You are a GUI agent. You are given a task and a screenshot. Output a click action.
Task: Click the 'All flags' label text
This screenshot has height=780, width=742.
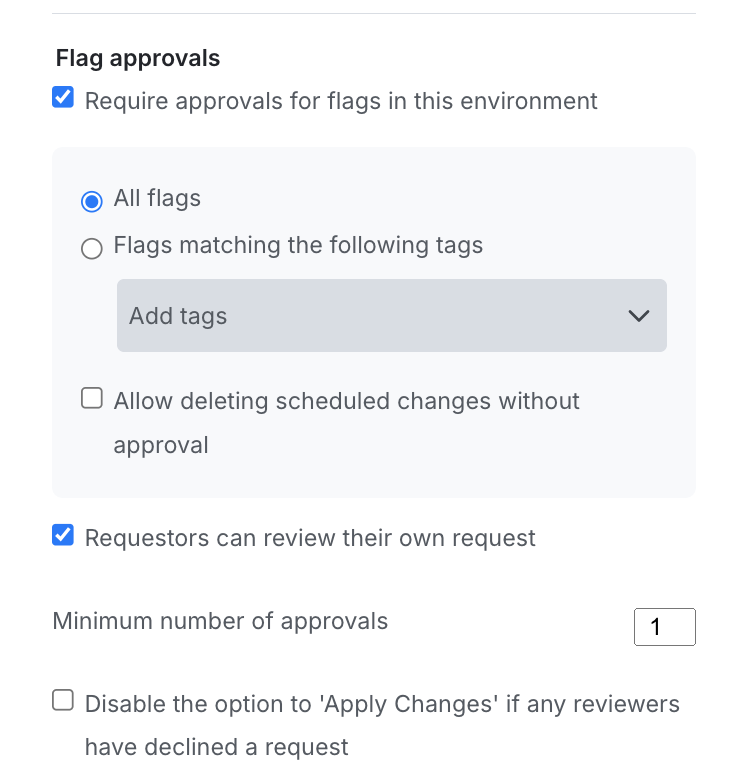click(x=157, y=198)
